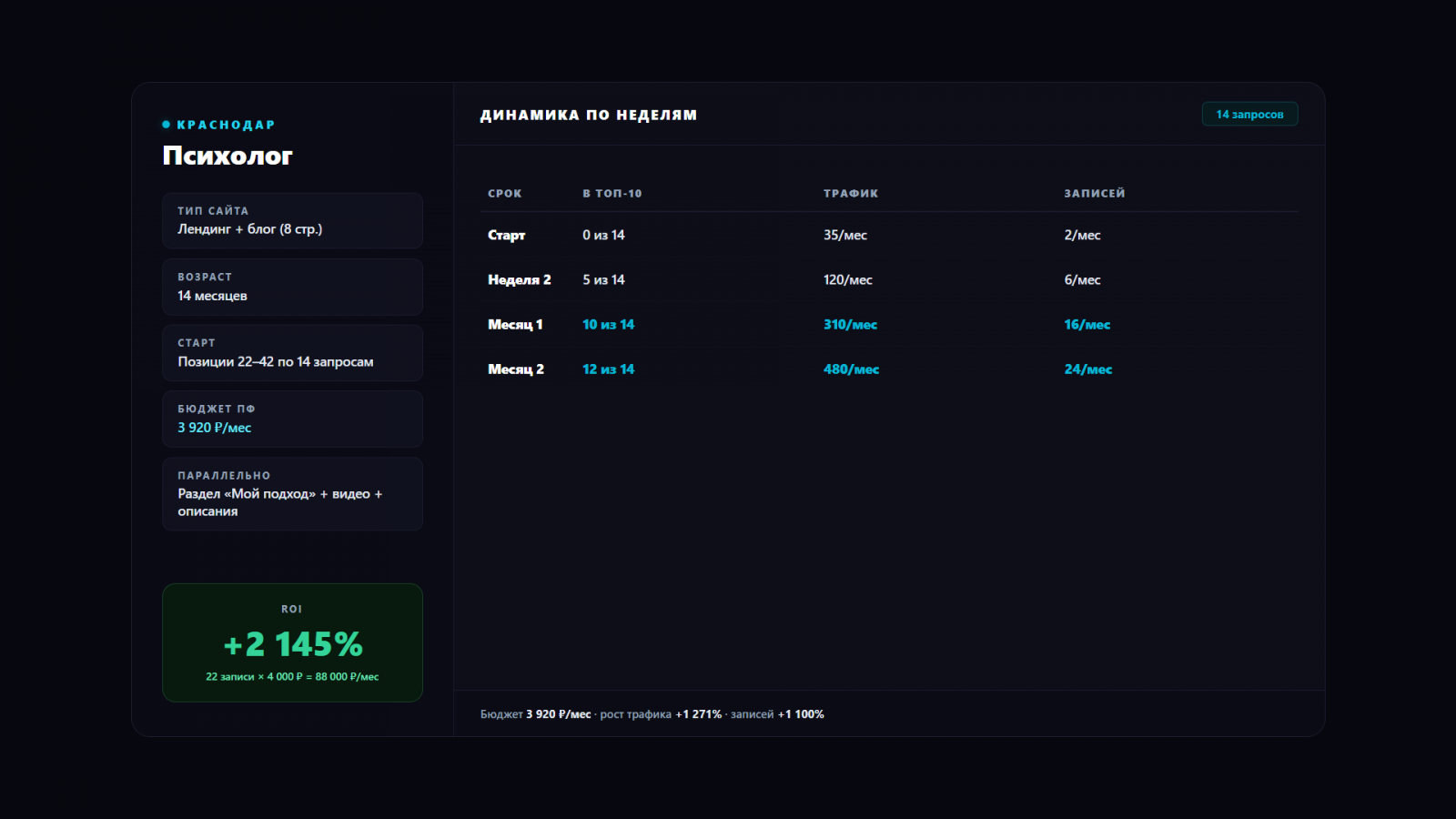The width and height of the screenshot is (1456, 819).
Task: Click the 3 920 ₽/мес budget value
Action: coord(215,428)
